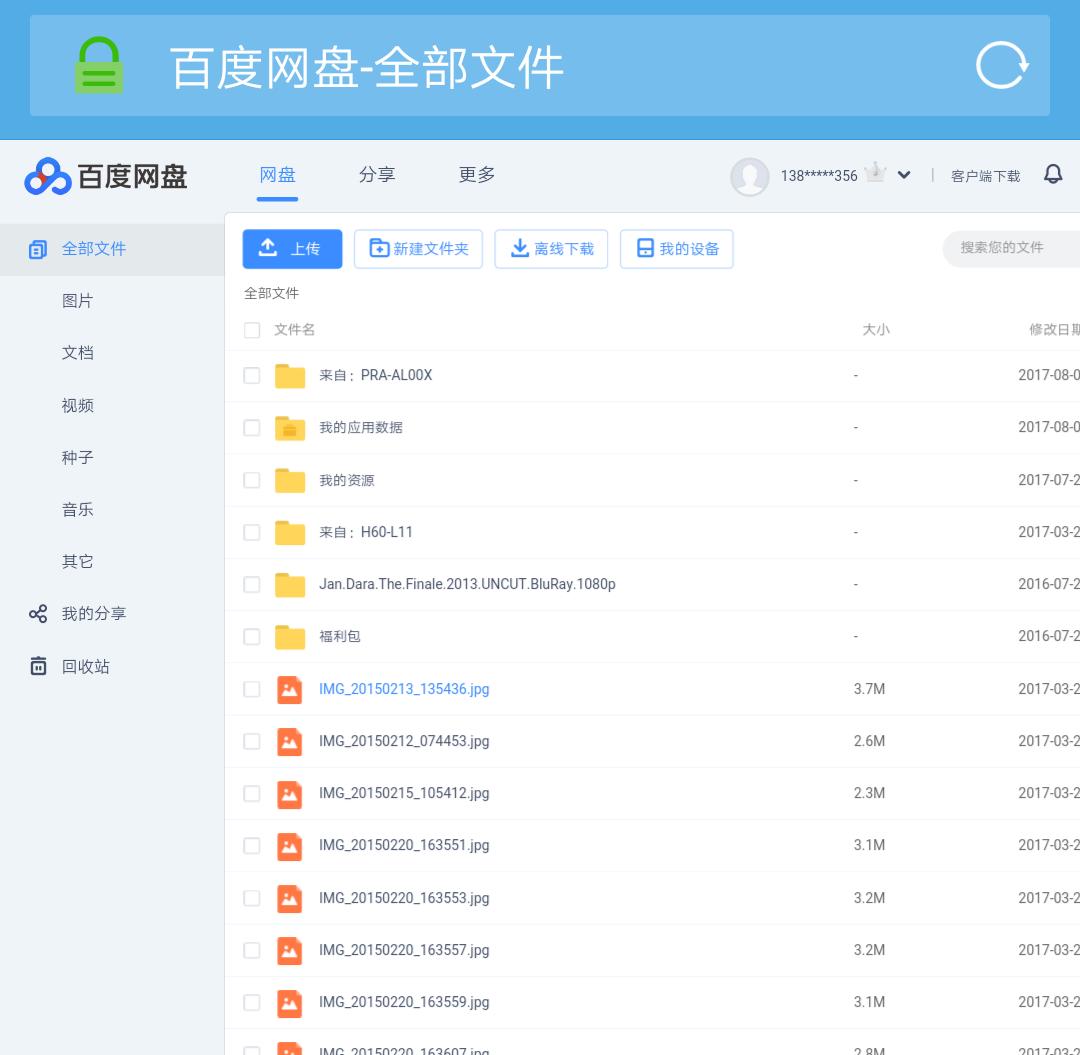The width and height of the screenshot is (1080, 1055).
Task: Click the 上传 upload button
Action: [x=292, y=248]
